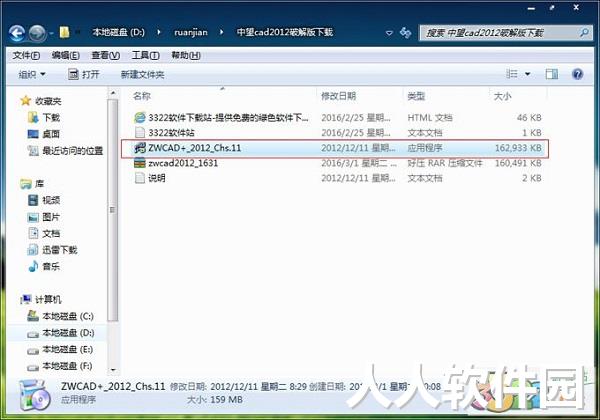Sort by 修改日期 column header
The height and width of the screenshot is (420, 600).
tap(338, 96)
